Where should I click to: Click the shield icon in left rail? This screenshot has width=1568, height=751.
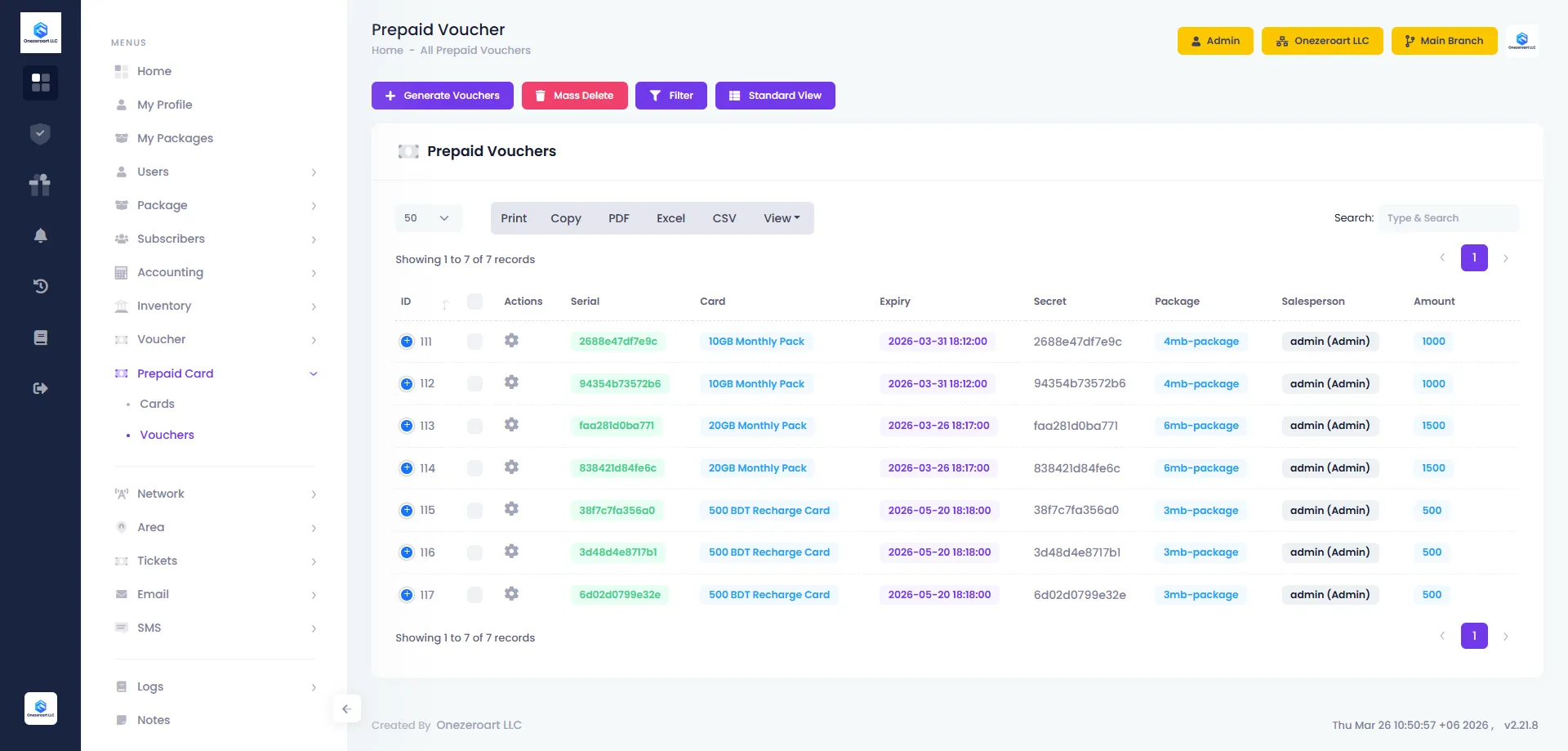pyautogui.click(x=40, y=134)
